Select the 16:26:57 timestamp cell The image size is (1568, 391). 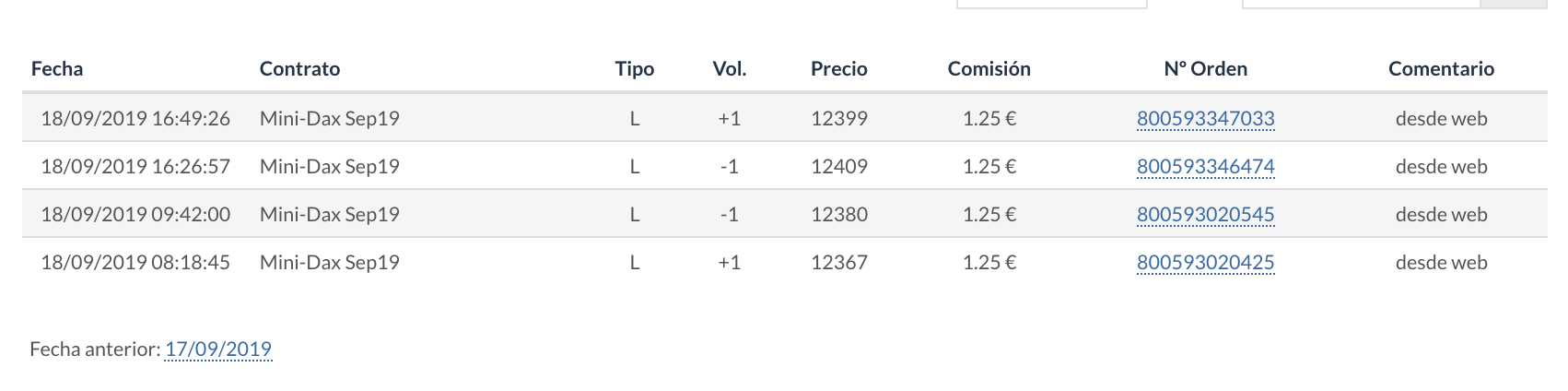[135, 166]
